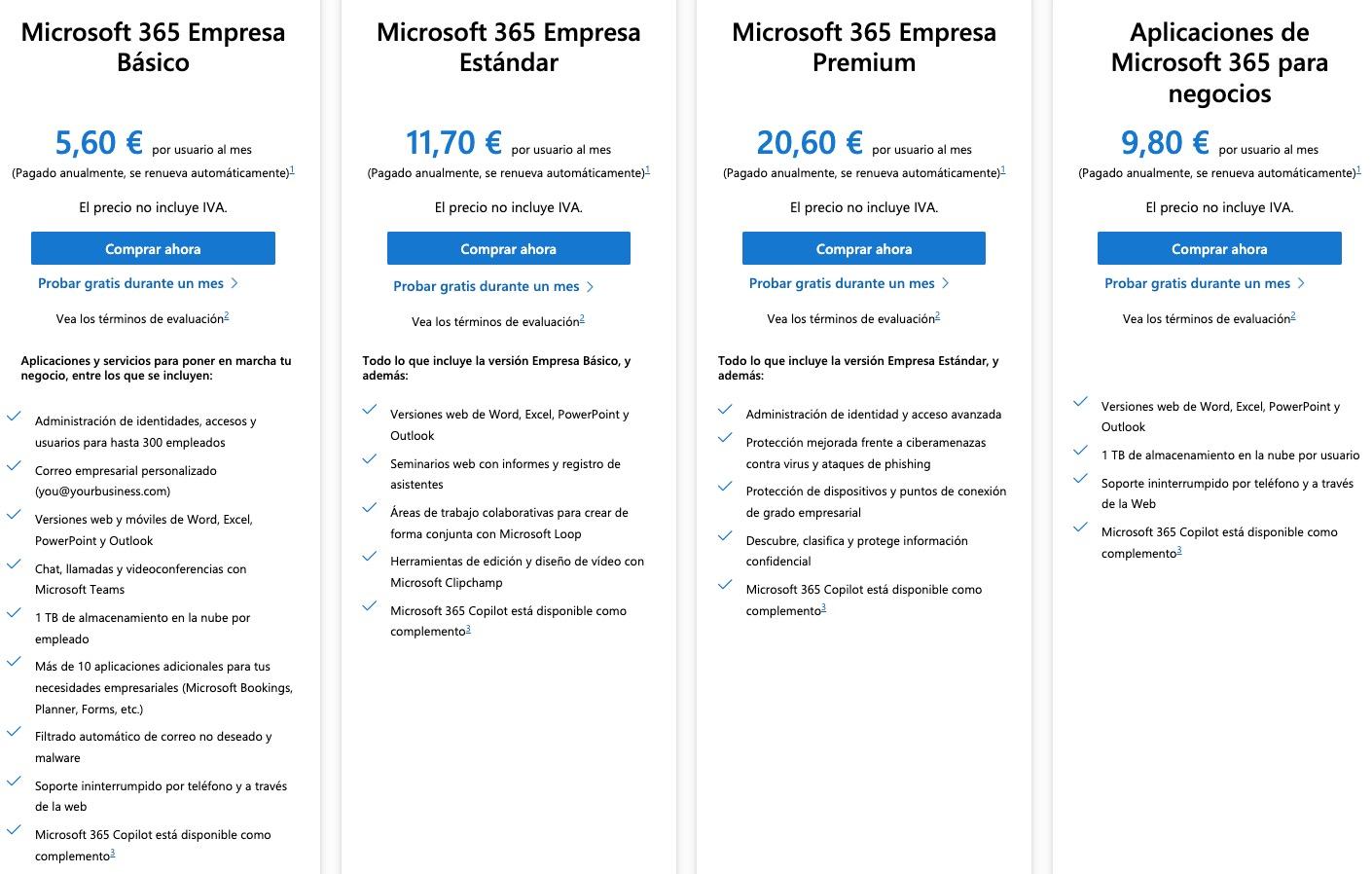Click footnote 1 after Empresa Básico renewal text
This screenshot has height=874, width=1372.
[x=290, y=169]
